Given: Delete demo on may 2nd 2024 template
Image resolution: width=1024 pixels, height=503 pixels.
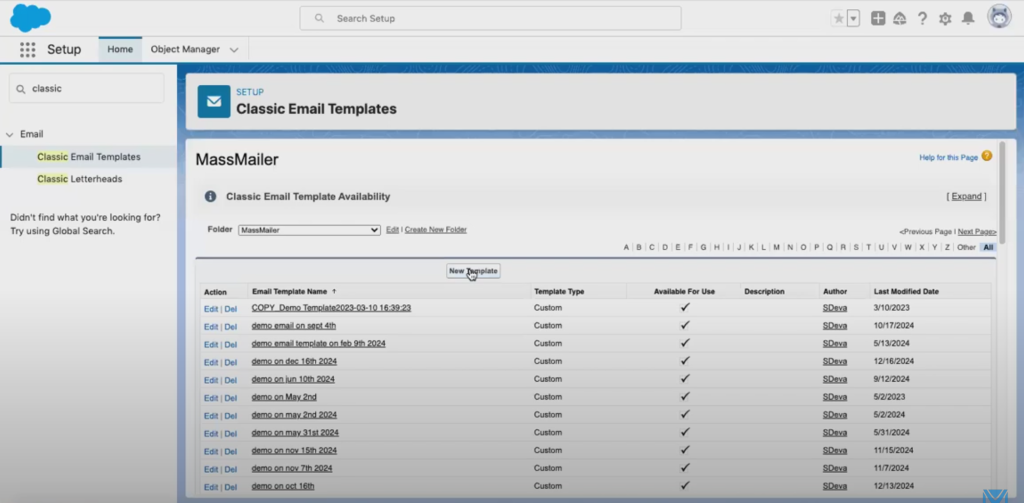Looking at the screenshot, I should [231, 415].
